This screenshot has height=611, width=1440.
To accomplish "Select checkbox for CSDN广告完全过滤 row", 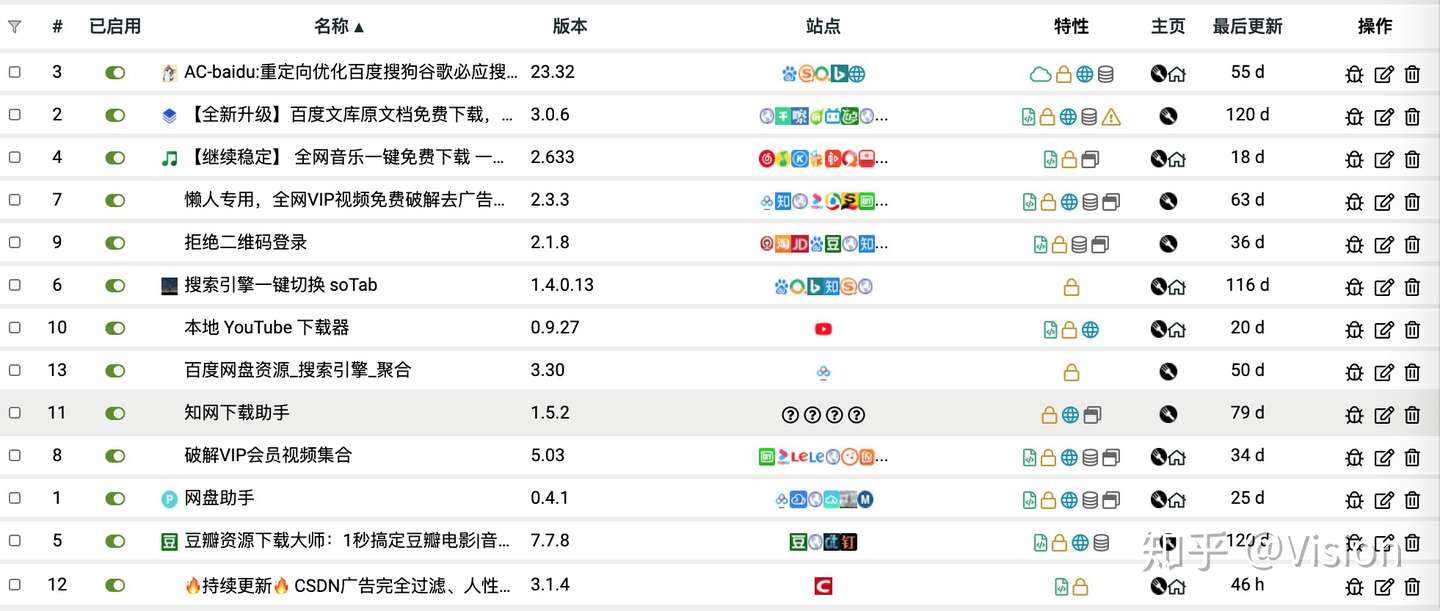I will point(15,584).
